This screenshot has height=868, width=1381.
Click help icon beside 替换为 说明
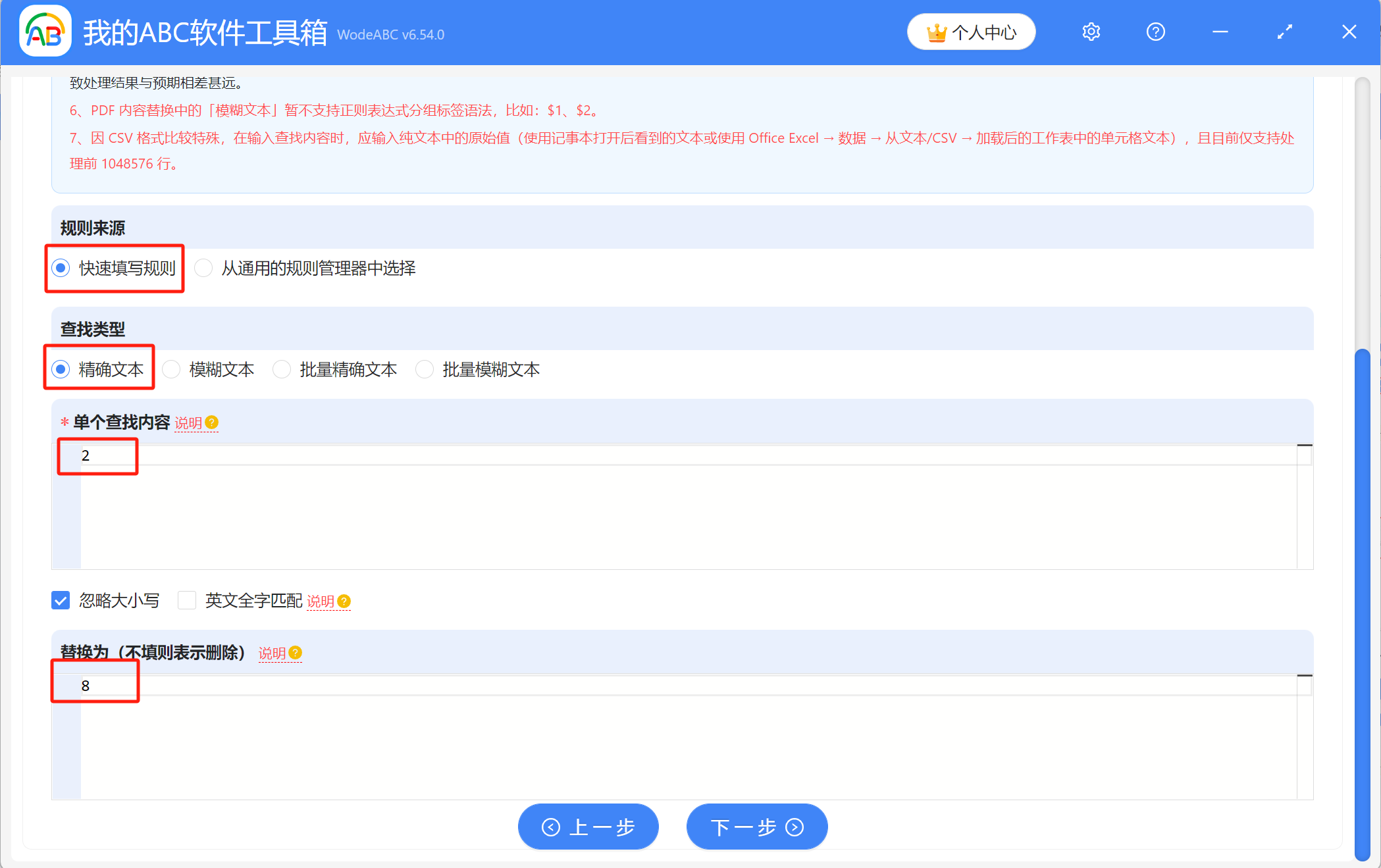(x=296, y=653)
